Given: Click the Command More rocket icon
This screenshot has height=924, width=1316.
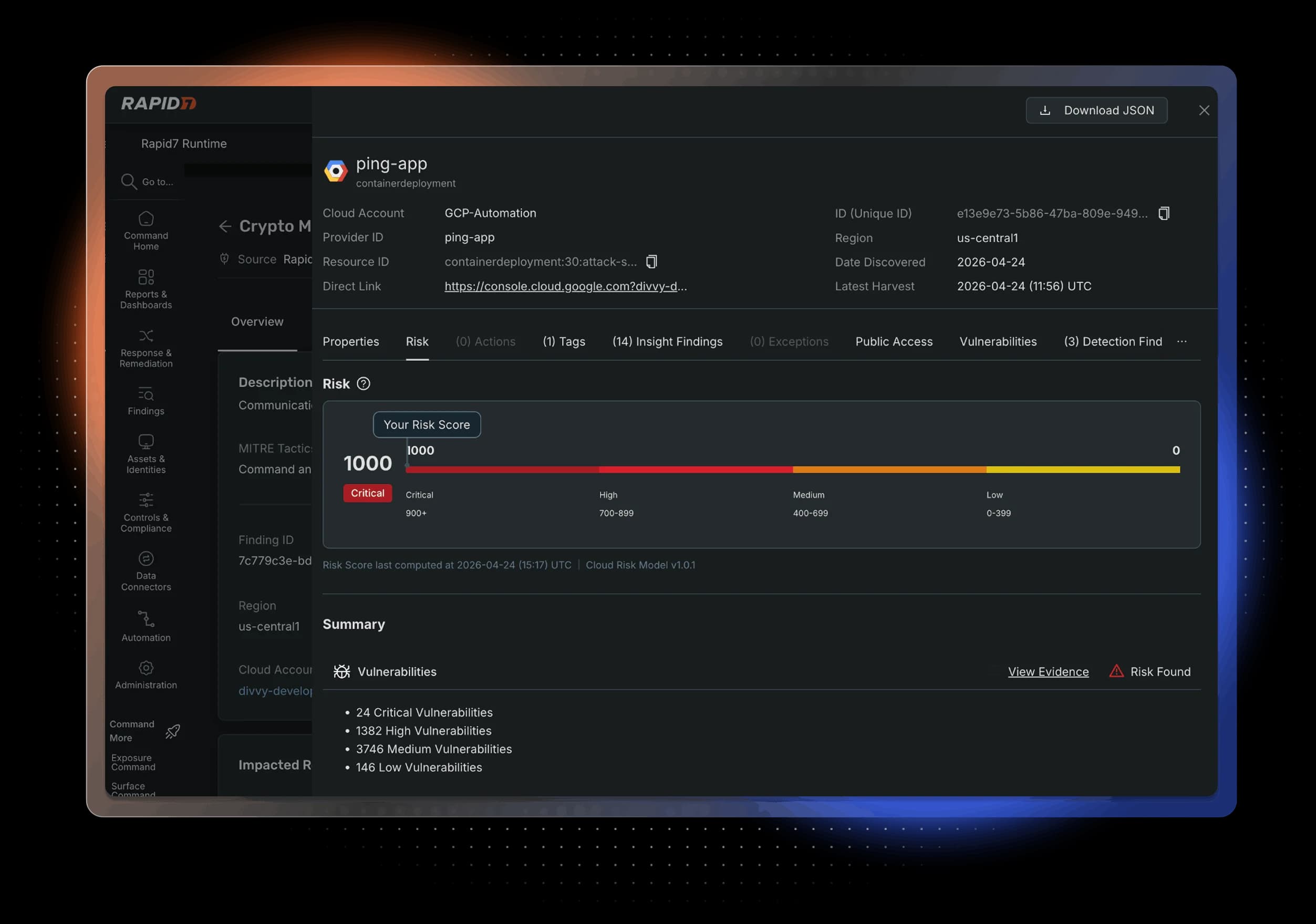Looking at the screenshot, I should click(x=172, y=731).
